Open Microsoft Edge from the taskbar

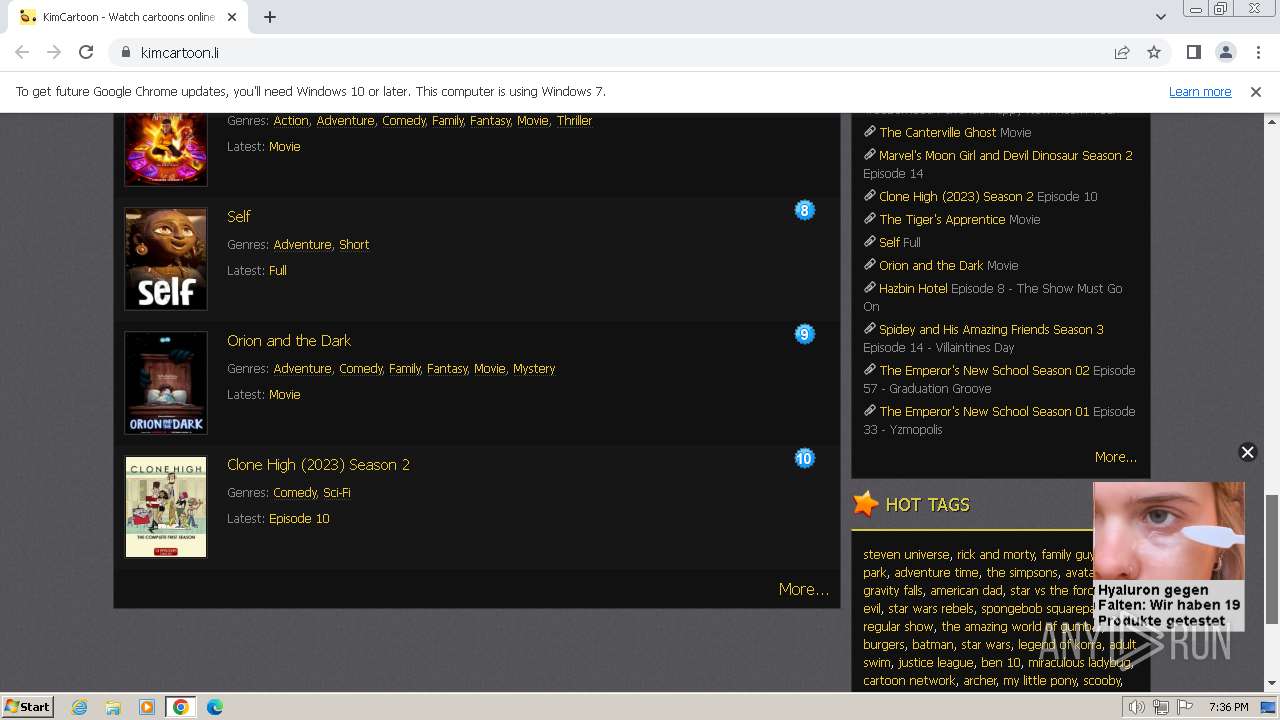tap(214, 707)
